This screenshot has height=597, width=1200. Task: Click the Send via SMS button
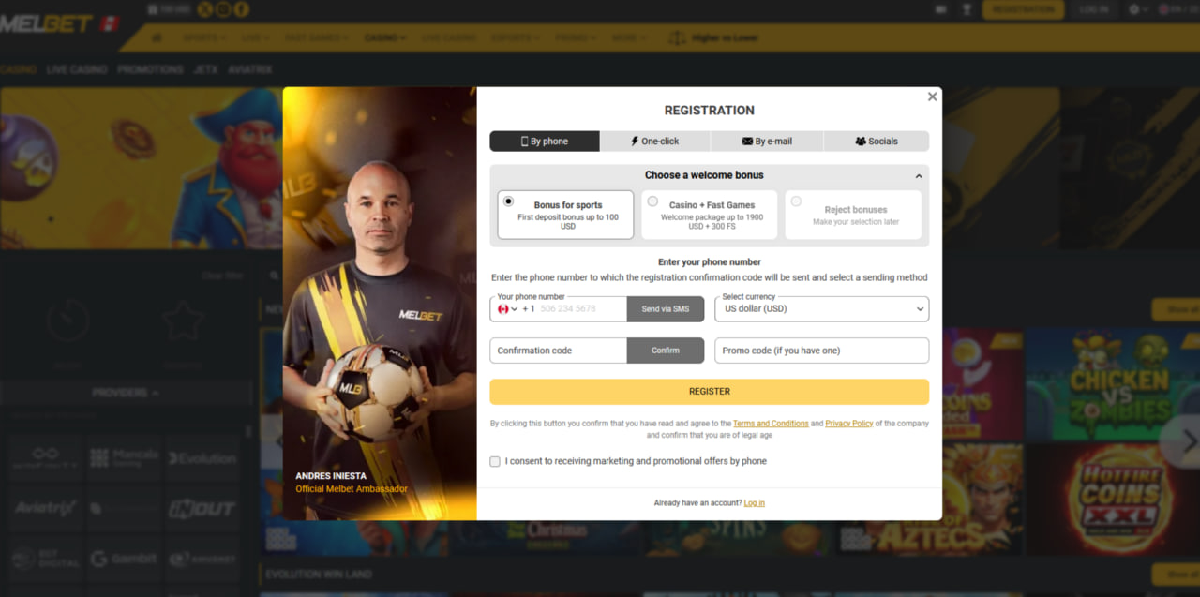click(x=665, y=309)
